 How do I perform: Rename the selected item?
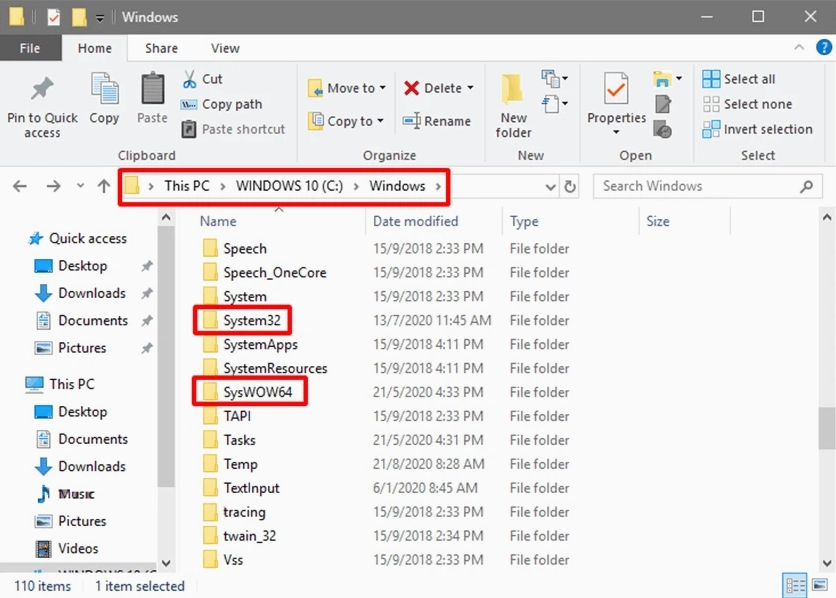pyautogui.click(x=437, y=121)
